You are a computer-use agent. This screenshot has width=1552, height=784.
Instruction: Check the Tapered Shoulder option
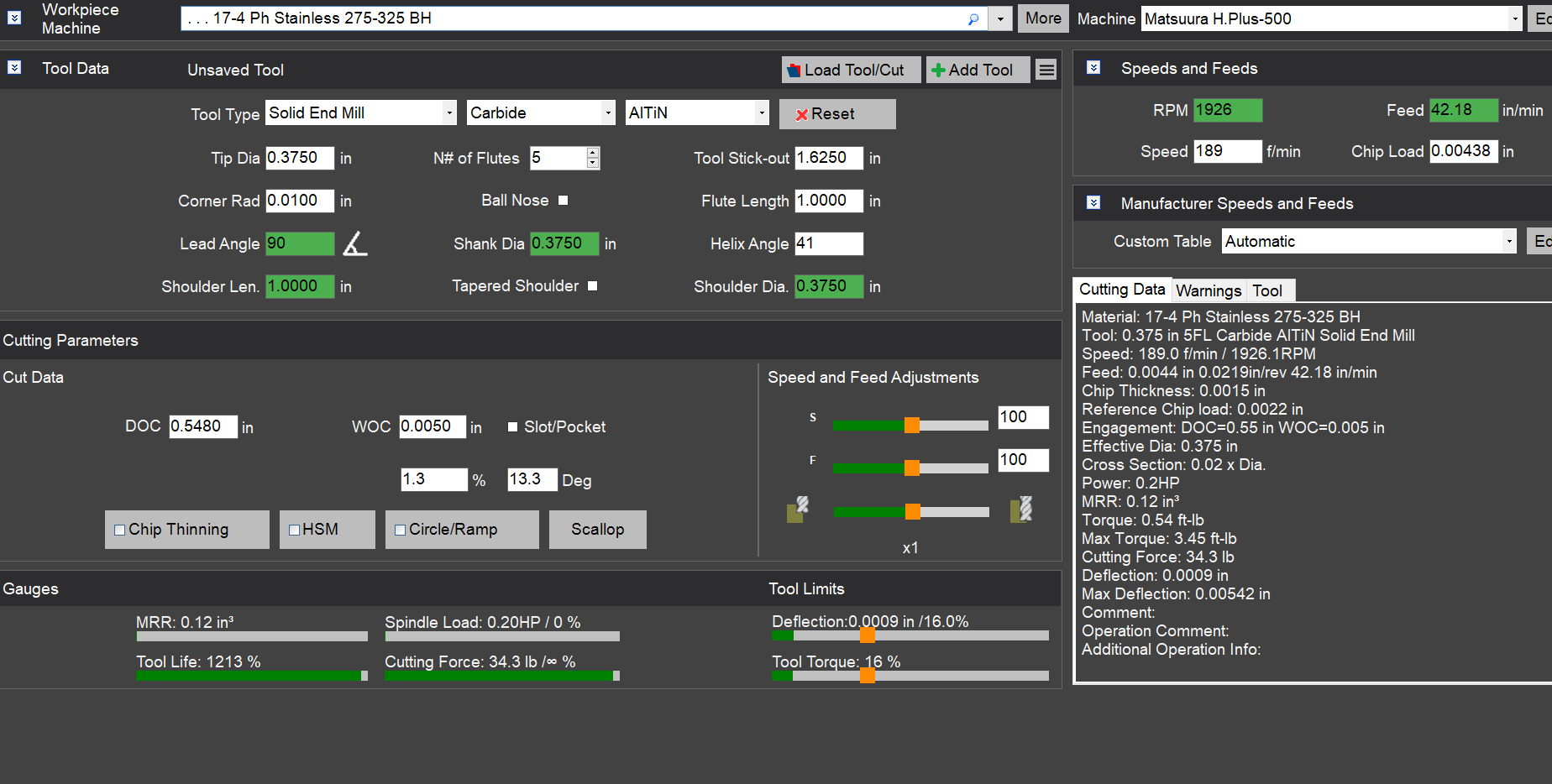(x=593, y=286)
